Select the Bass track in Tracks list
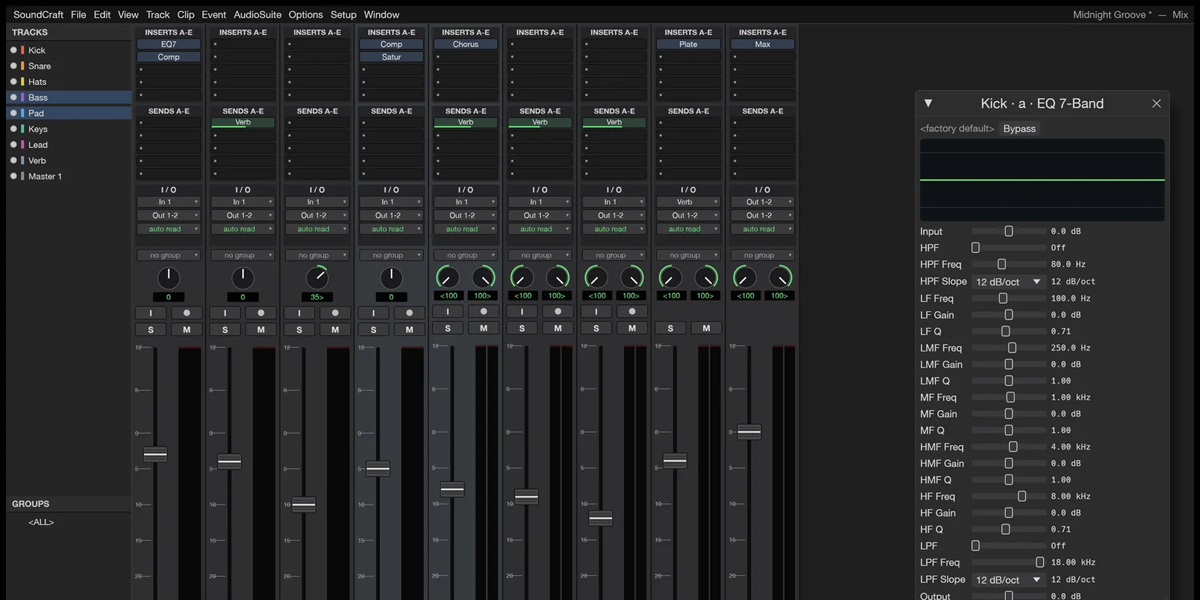The width and height of the screenshot is (1200, 600). [x=69, y=97]
